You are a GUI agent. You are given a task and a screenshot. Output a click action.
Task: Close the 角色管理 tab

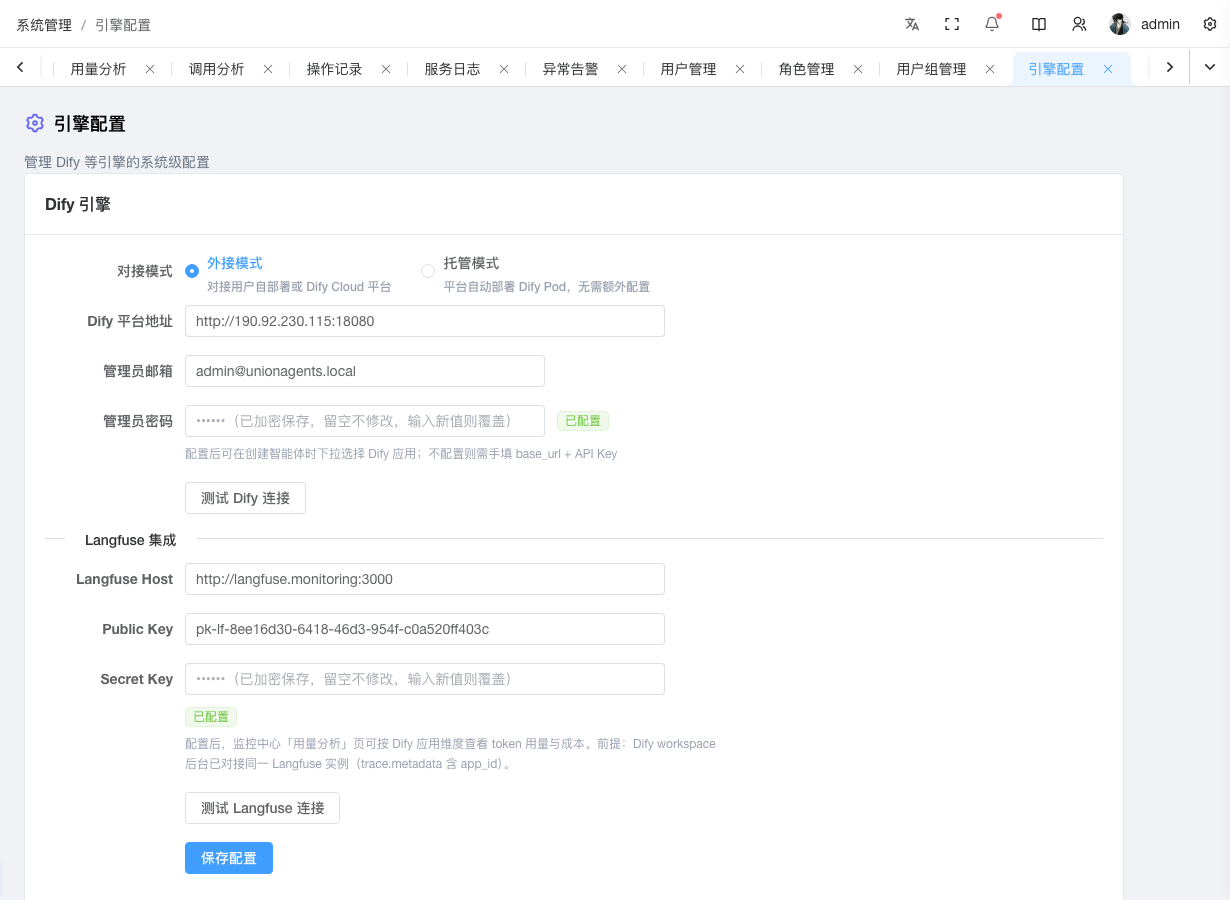tap(858, 69)
